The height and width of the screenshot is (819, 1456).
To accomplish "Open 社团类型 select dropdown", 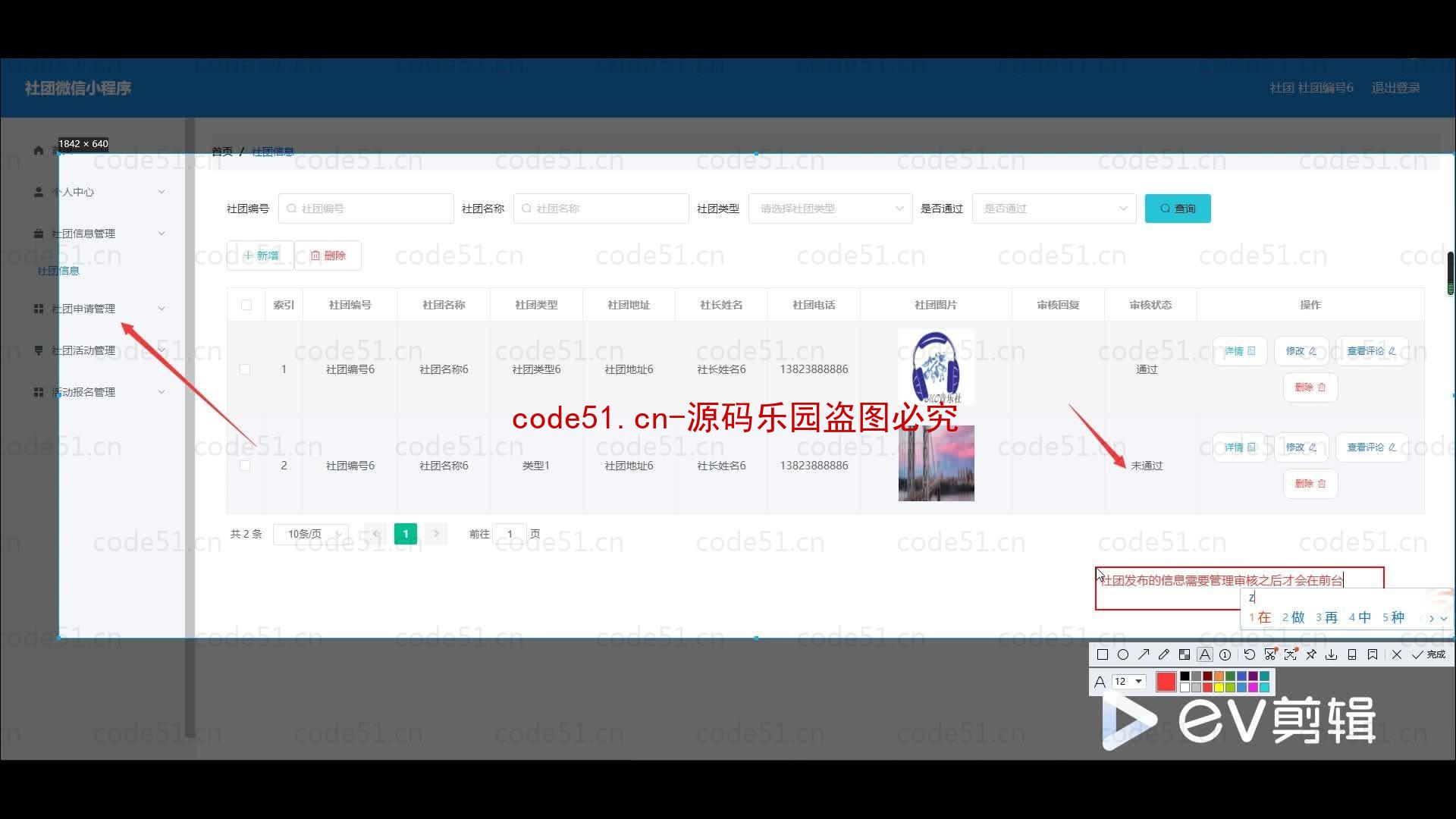I will (x=830, y=209).
